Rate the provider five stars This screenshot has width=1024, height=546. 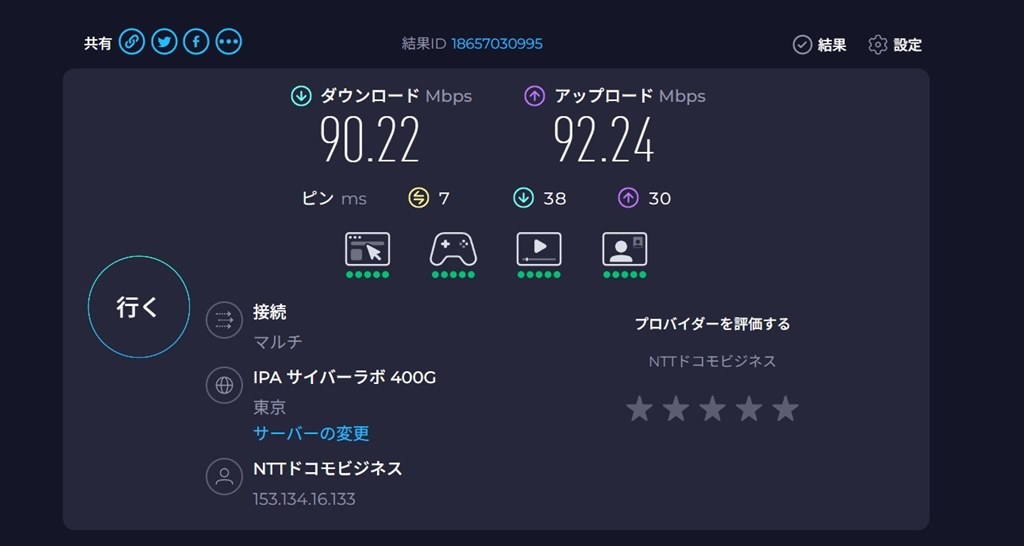pos(786,409)
